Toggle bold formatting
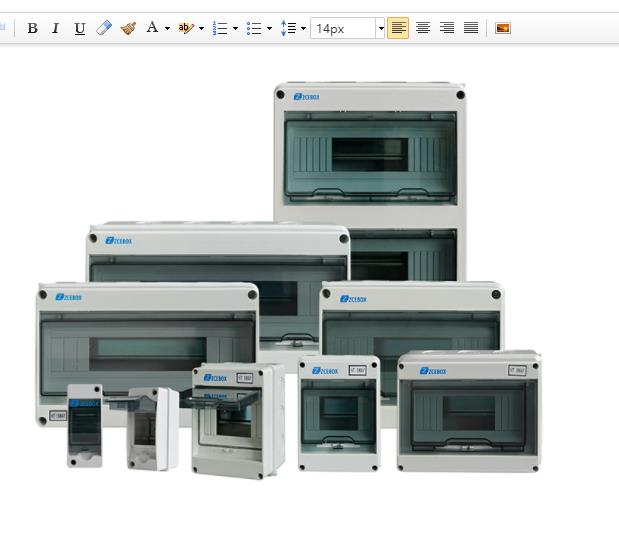The image size is (619, 536). (x=32, y=28)
